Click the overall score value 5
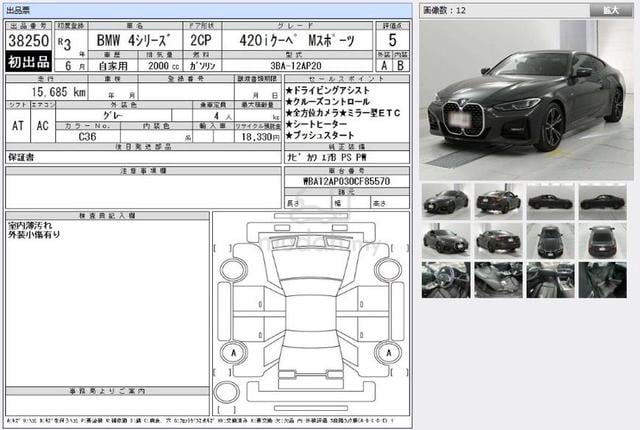 point(392,40)
